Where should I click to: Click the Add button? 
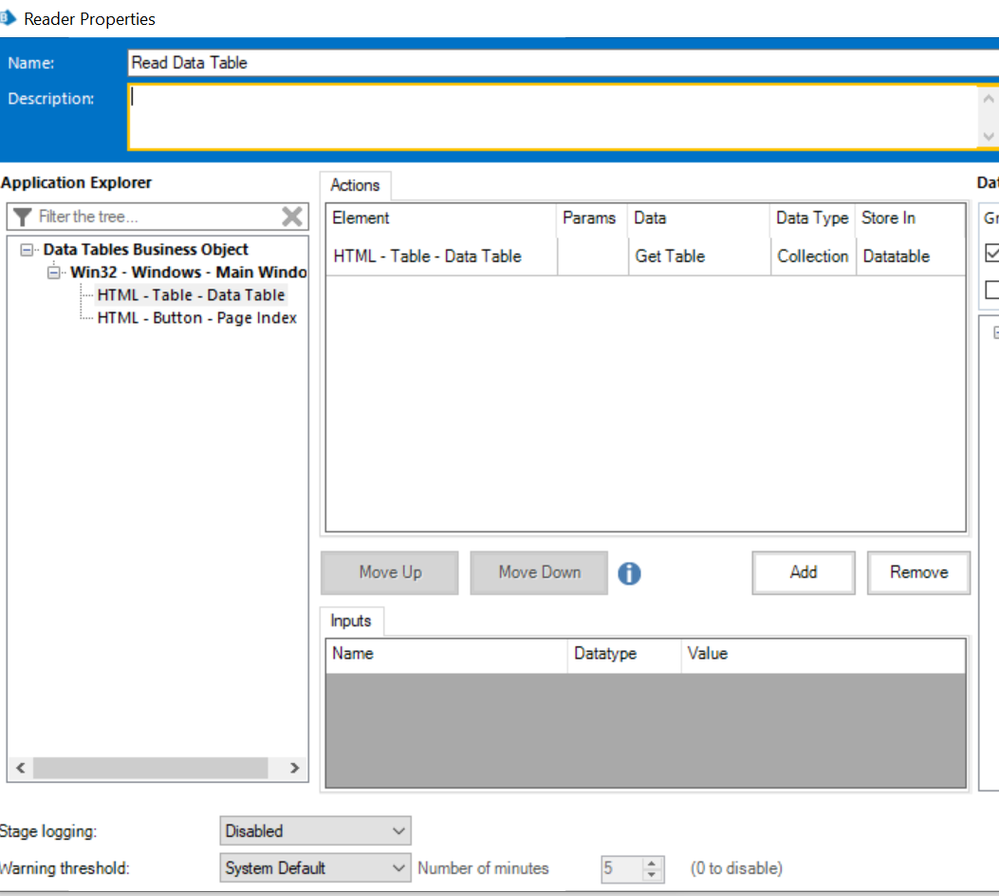(x=803, y=572)
